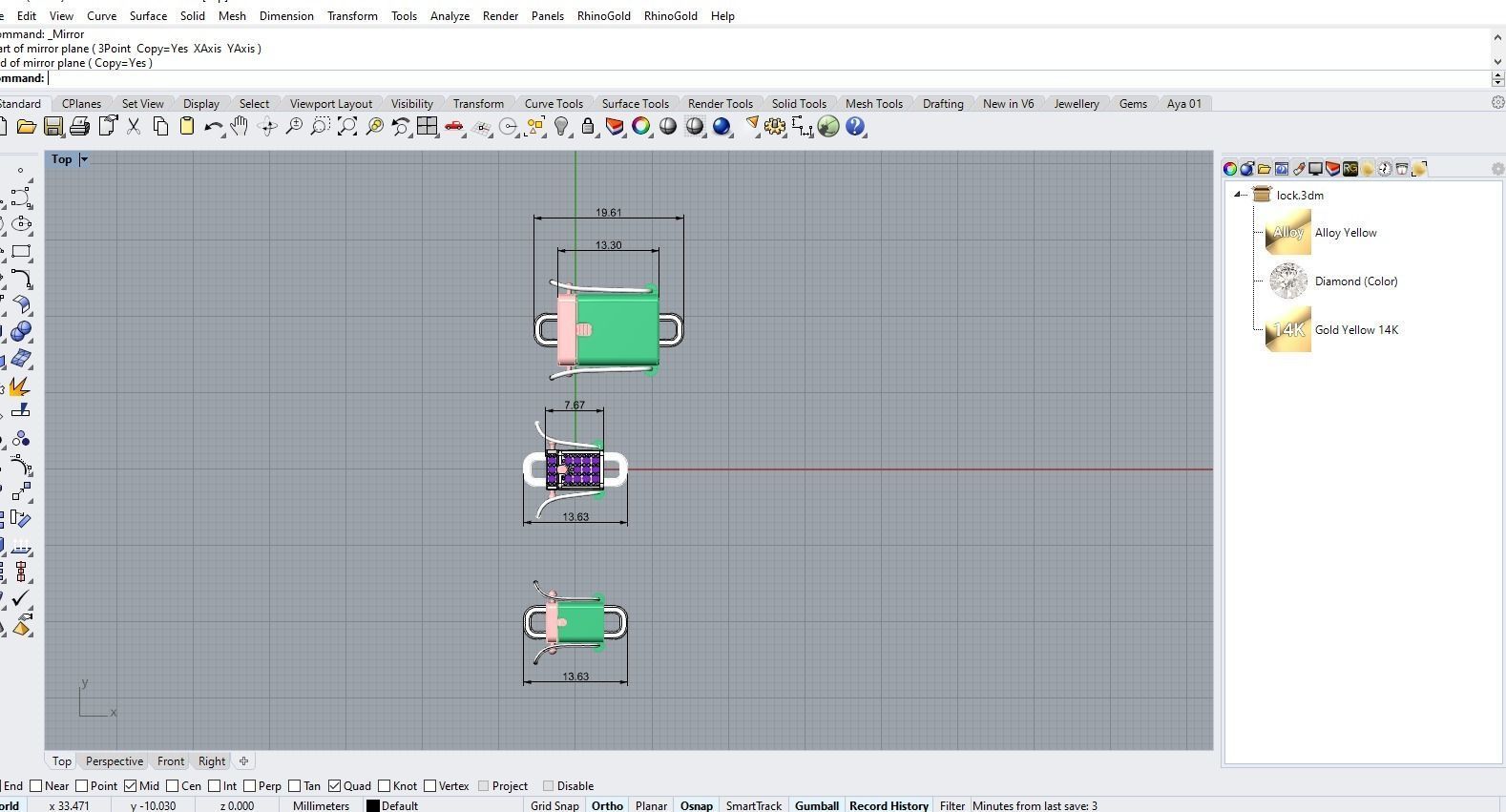
Task: Click the Zoom window icon
Action: click(321, 127)
